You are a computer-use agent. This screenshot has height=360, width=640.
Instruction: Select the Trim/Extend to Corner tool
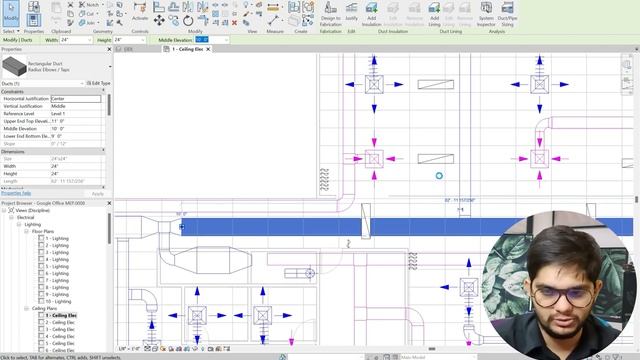202,20
